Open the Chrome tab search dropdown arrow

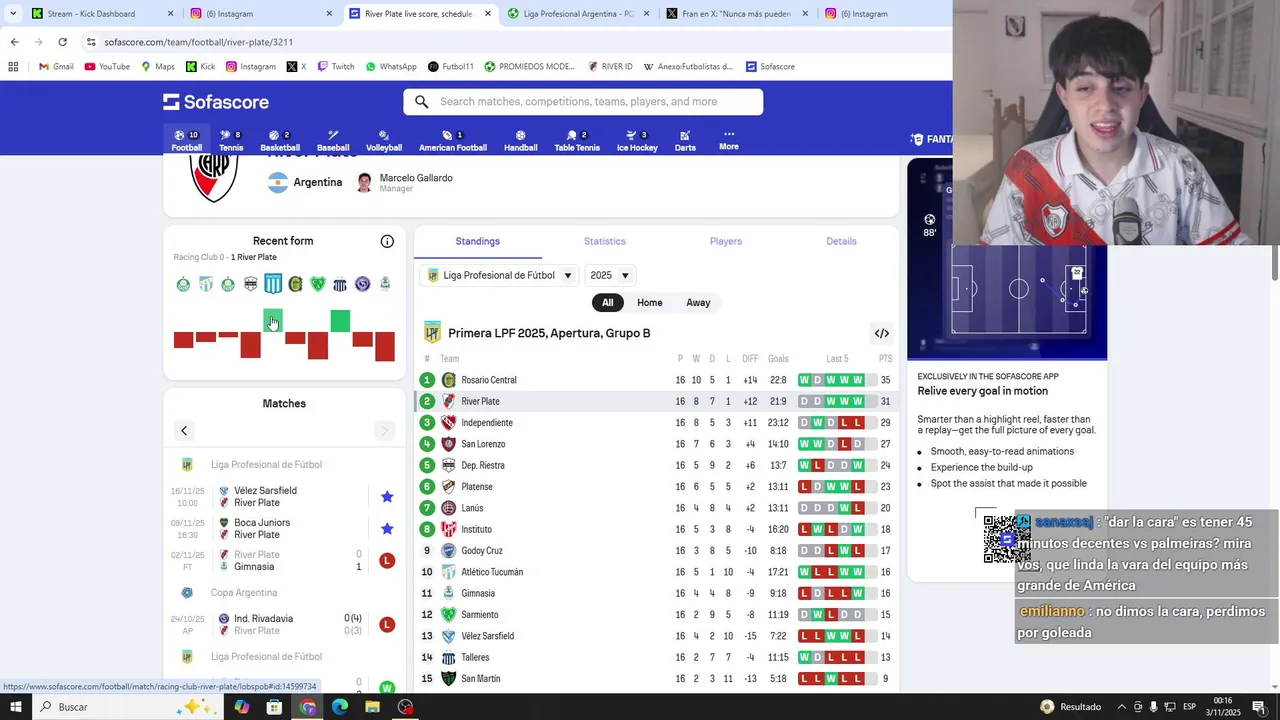12,14
